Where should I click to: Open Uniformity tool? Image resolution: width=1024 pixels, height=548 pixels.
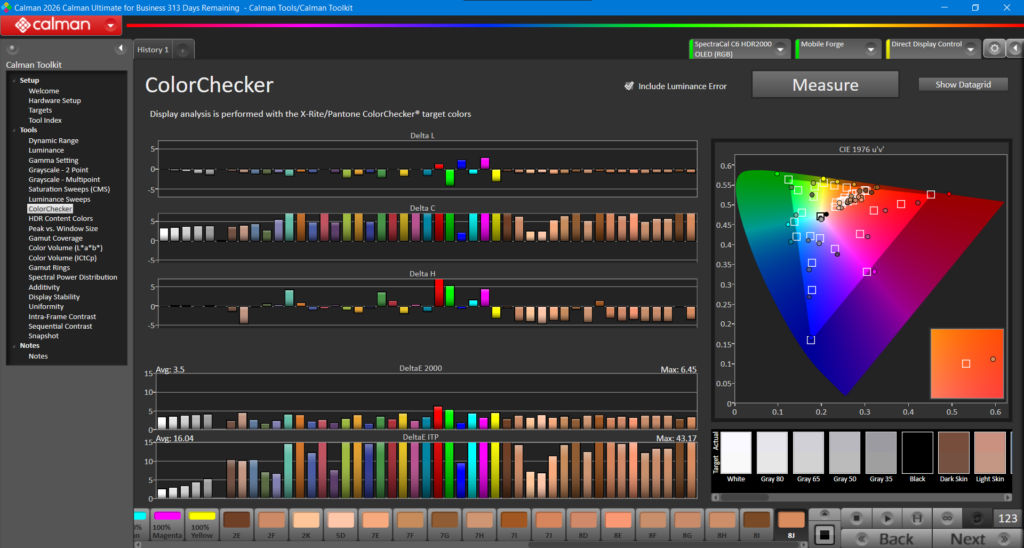click(46, 306)
